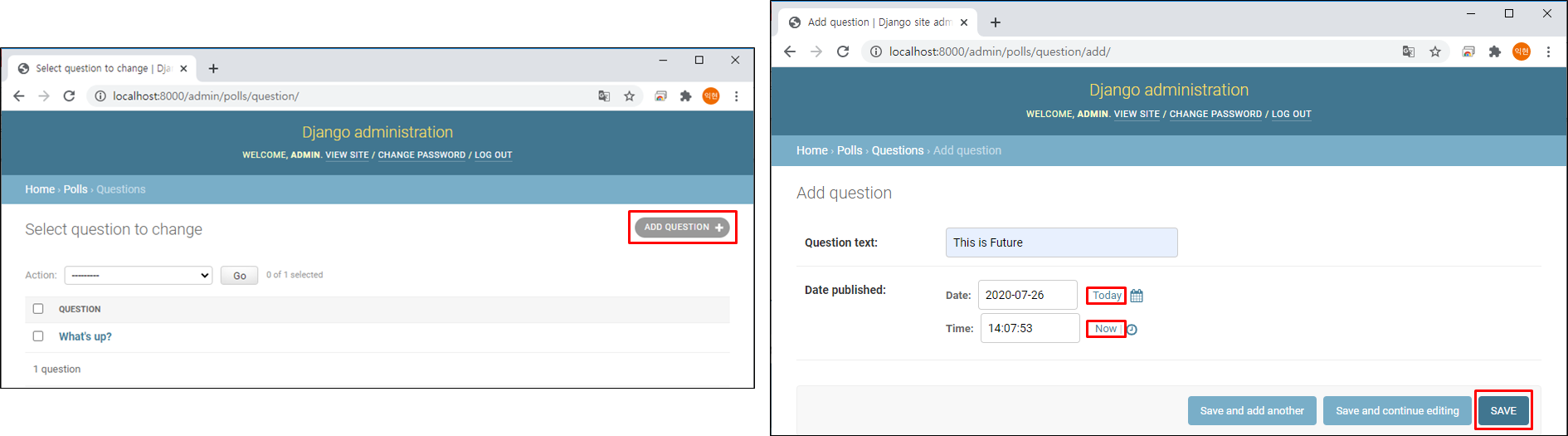This screenshot has width=1568, height=436.
Task: Reload the page in left browser window
Action: (70, 96)
